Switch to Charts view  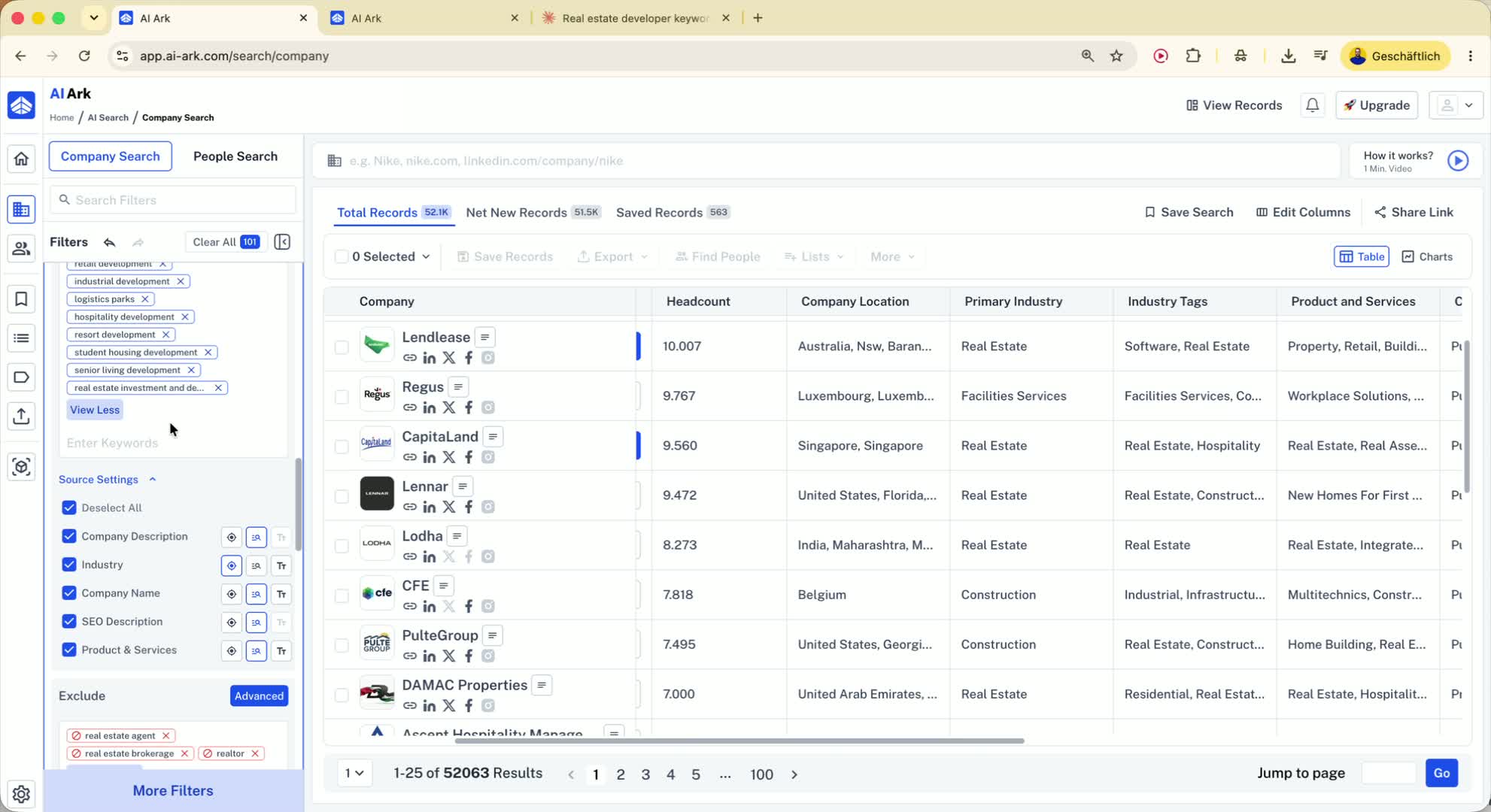point(1427,256)
